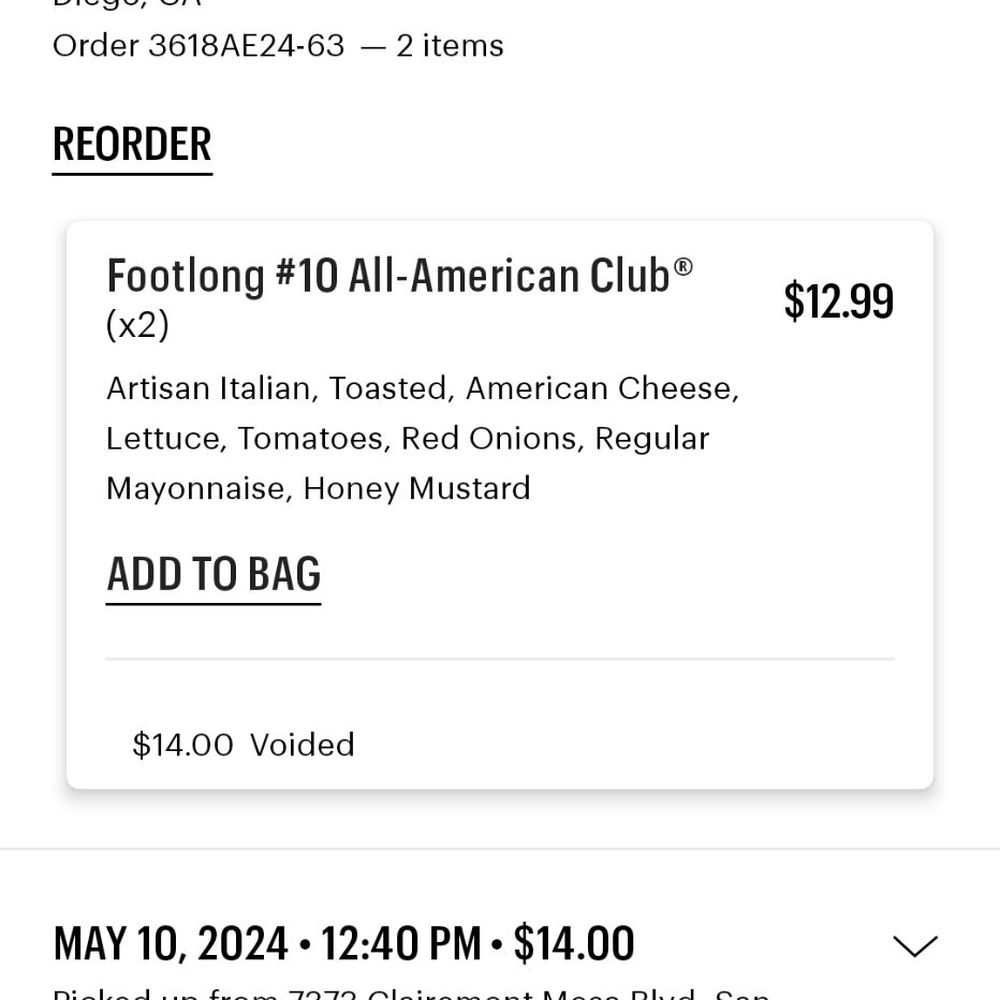
Task: Click the $12.99 item price
Action: tap(839, 300)
